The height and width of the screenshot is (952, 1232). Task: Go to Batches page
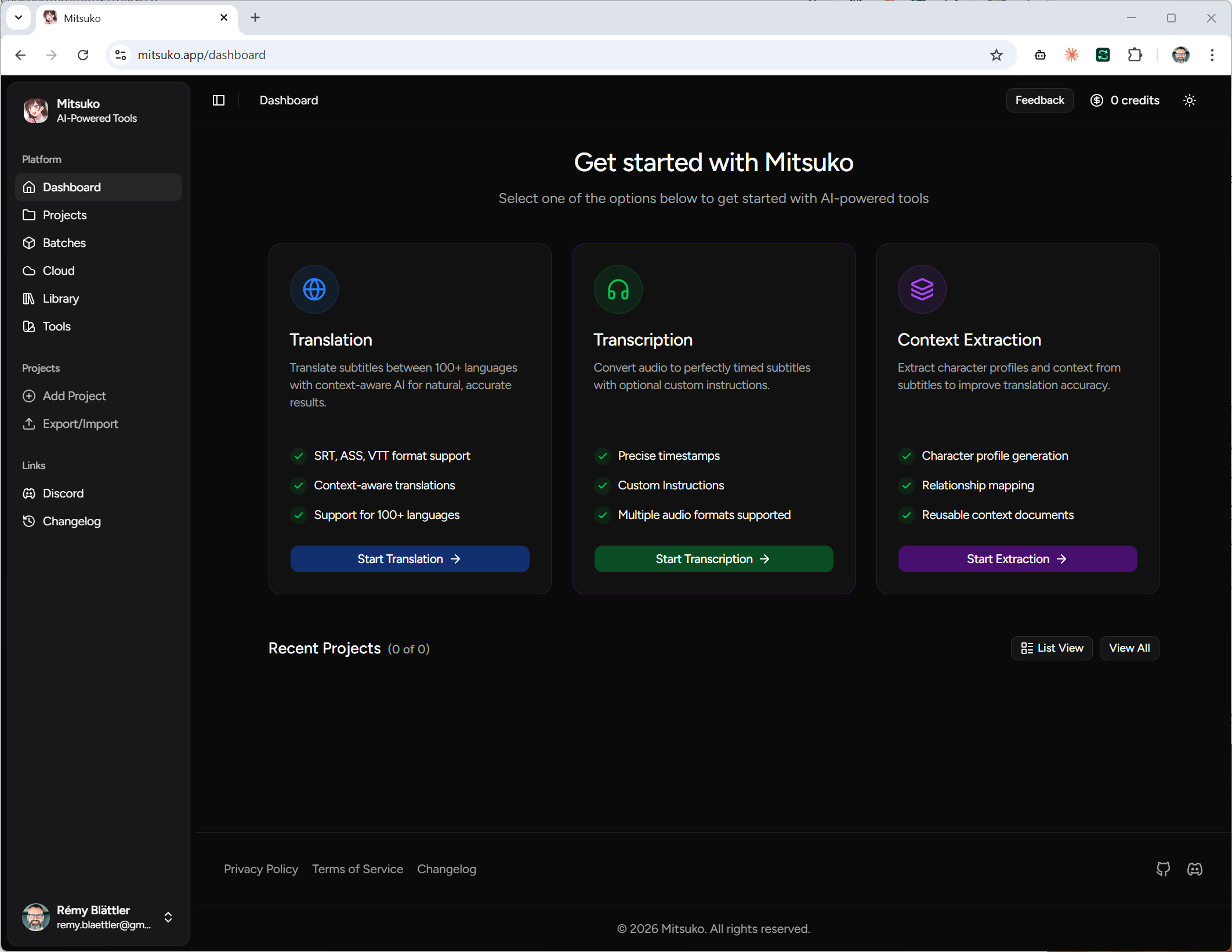click(x=99, y=243)
